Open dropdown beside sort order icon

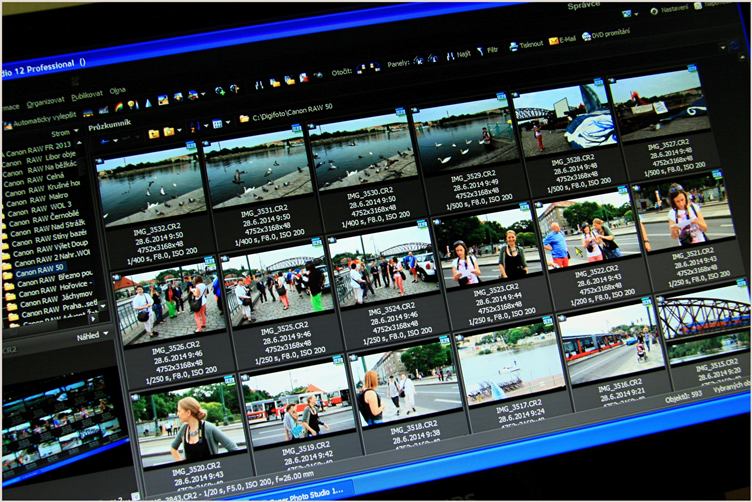click(206, 126)
